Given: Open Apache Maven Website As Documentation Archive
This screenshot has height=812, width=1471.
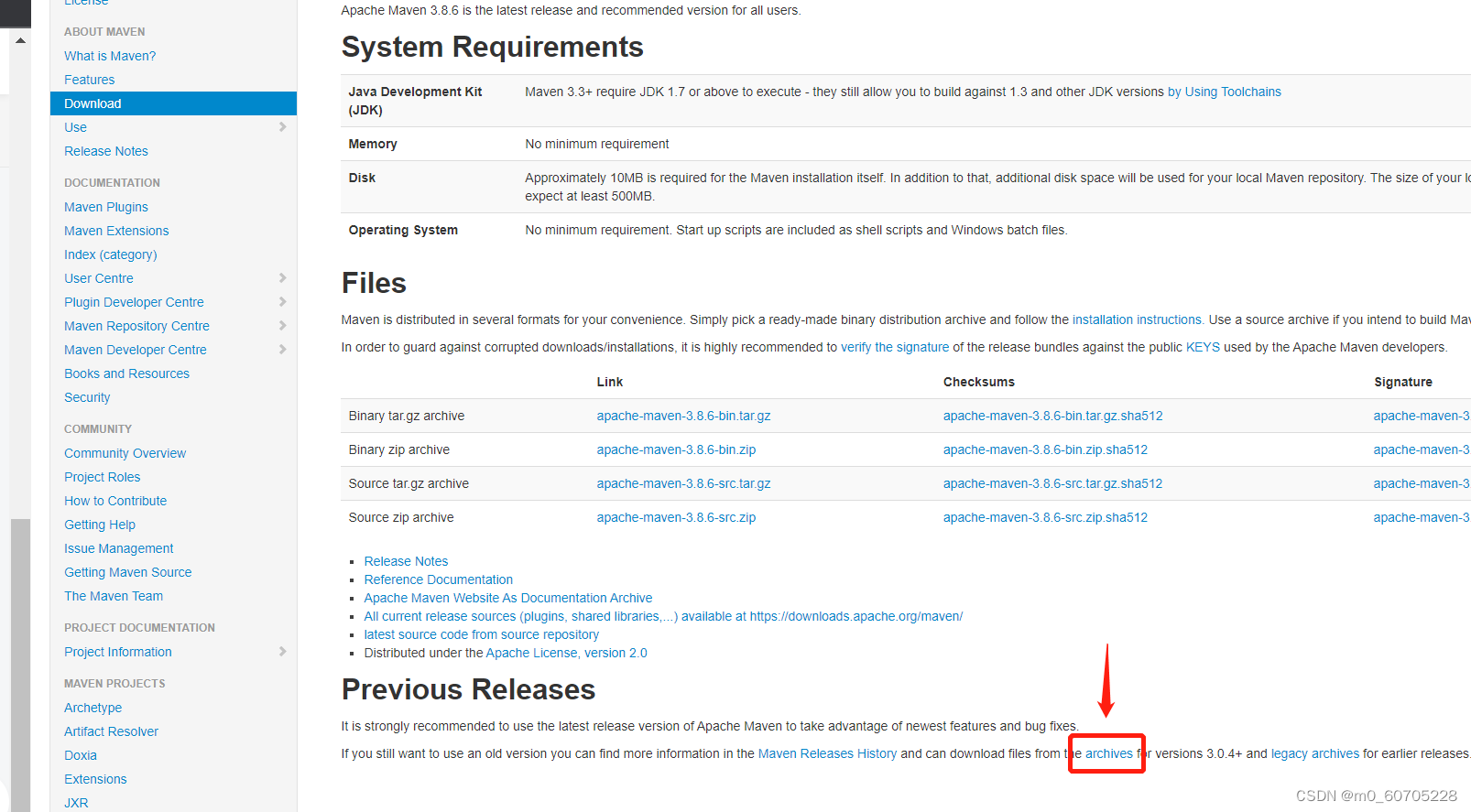Looking at the screenshot, I should coord(508,598).
